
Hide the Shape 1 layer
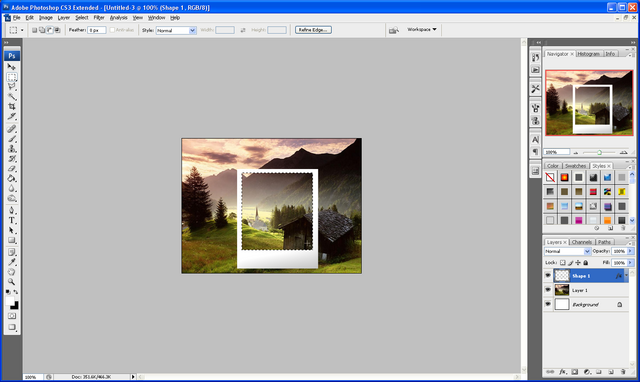click(548, 275)
